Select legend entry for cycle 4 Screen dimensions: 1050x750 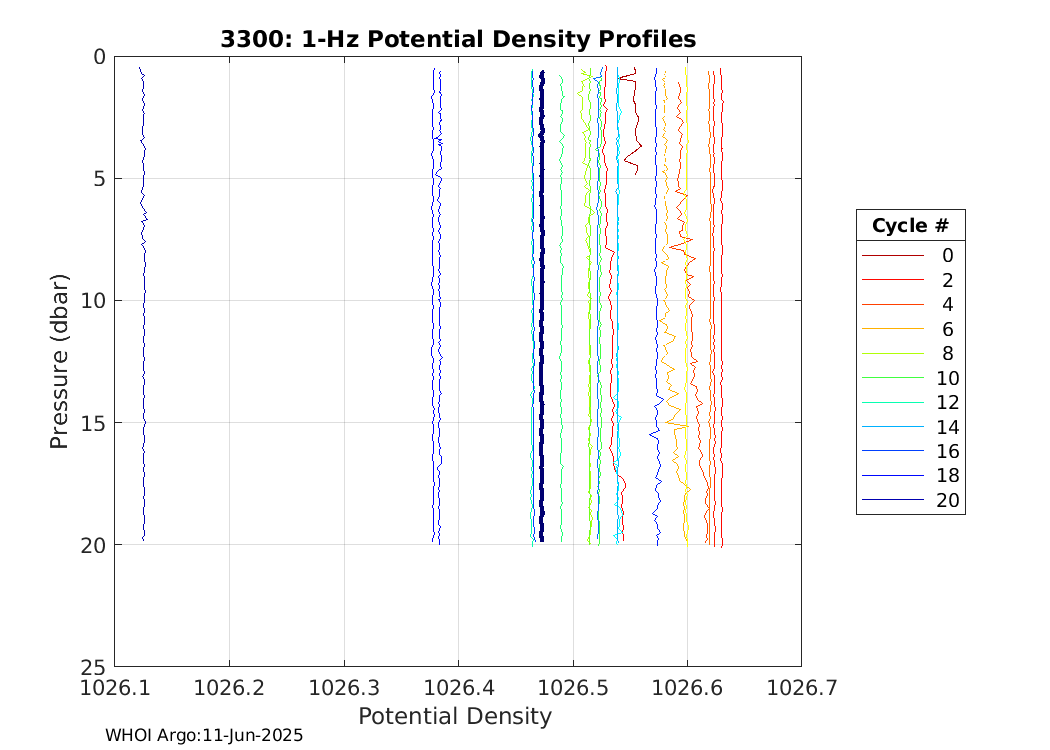click(910, 305)
